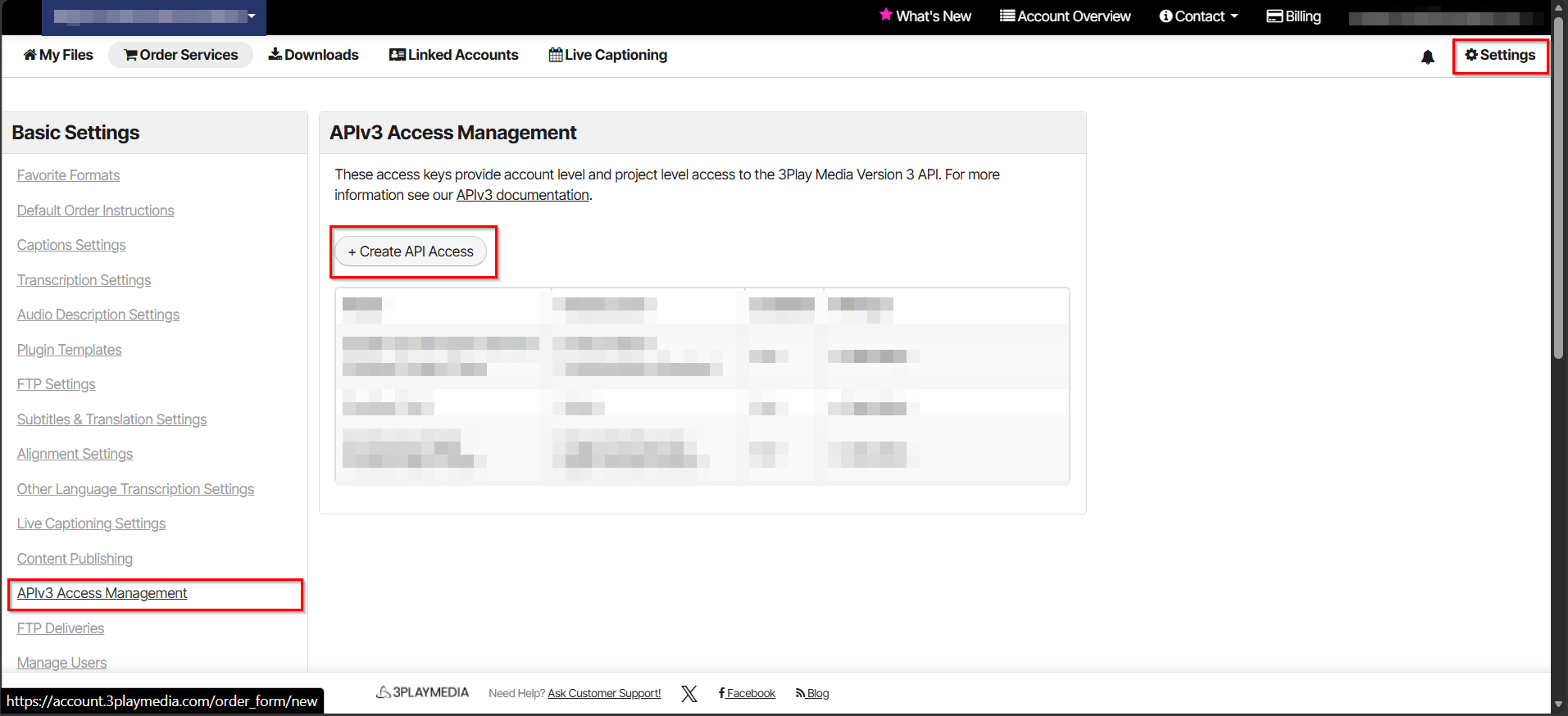Viewport: 1568px width, 716px height.
Task: Open the Blog footer link
Action: pyautogui.click(x=812, y=693)
